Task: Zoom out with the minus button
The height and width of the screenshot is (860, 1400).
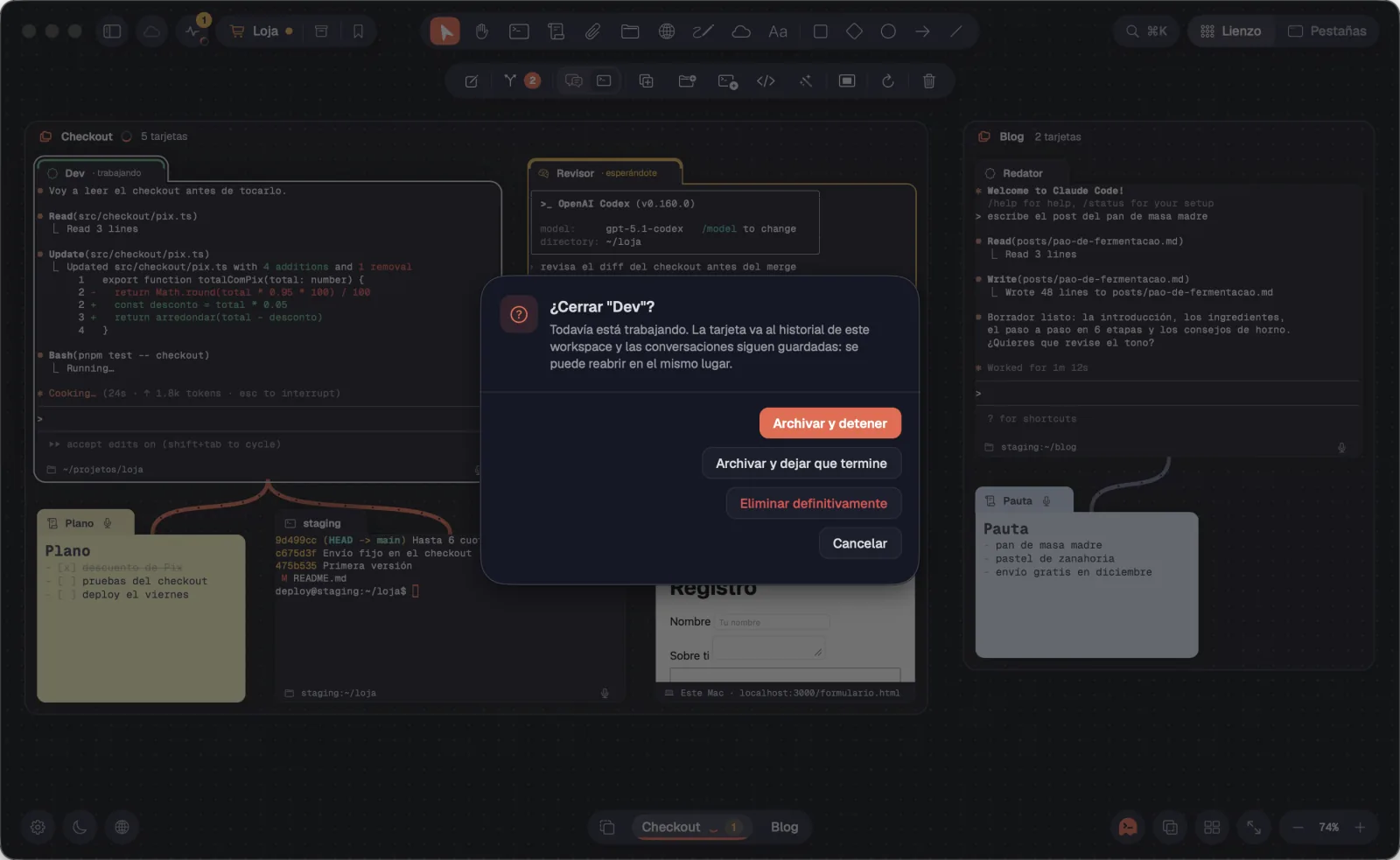Action: tap(1298, 827)
